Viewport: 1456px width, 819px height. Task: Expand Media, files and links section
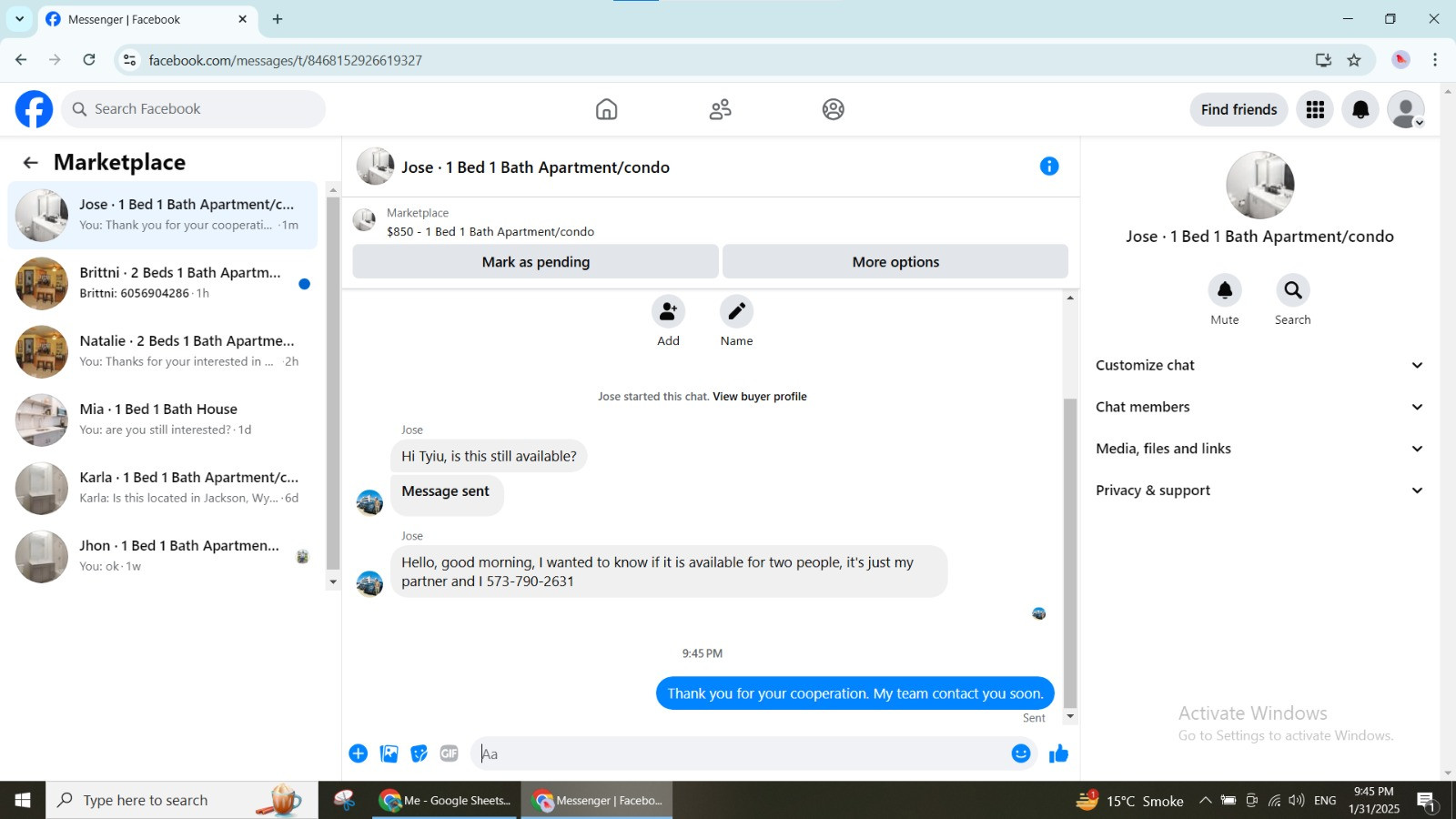pos(1259,449)
